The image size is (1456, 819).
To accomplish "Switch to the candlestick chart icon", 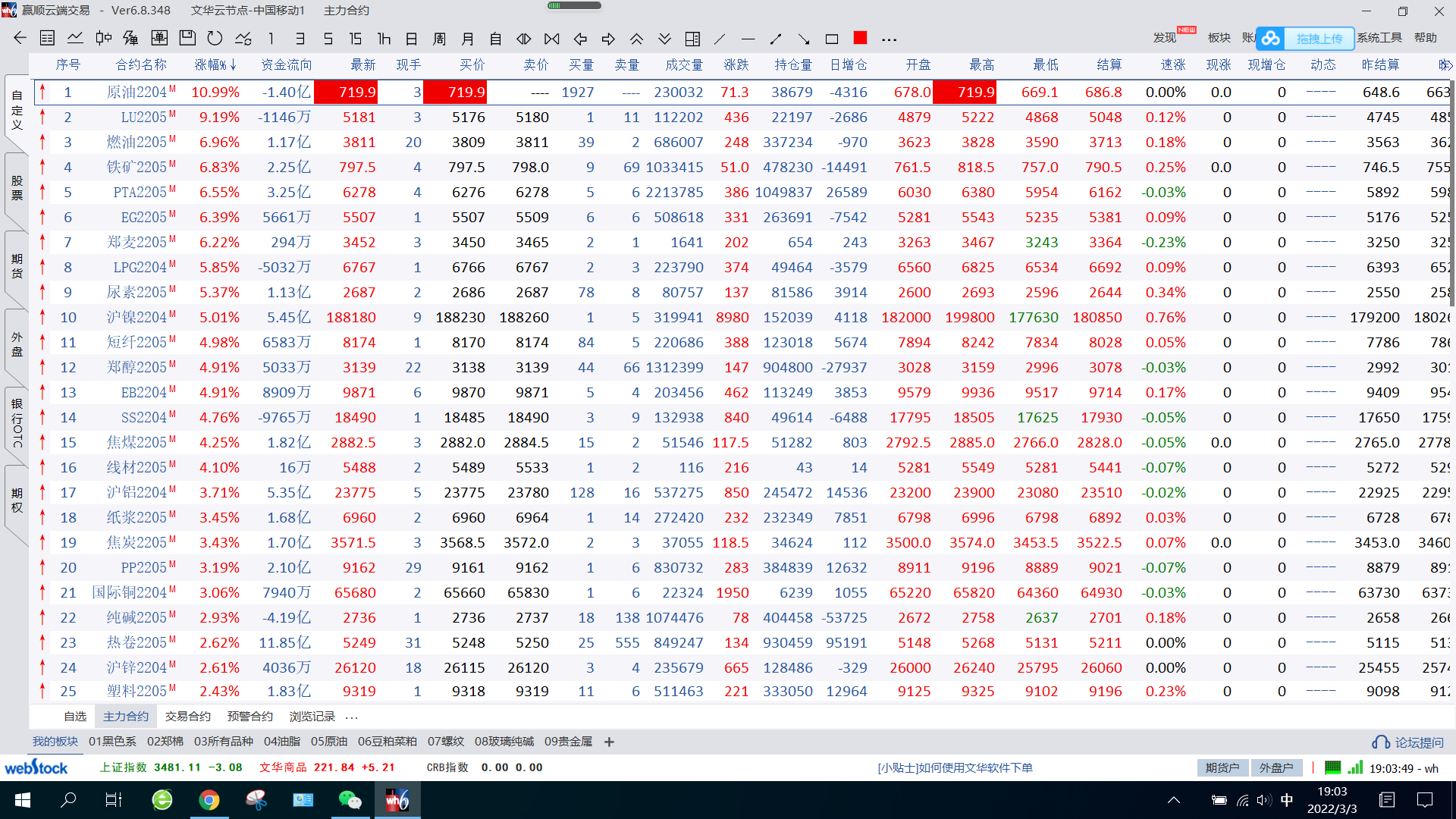I will click(104, 38).
